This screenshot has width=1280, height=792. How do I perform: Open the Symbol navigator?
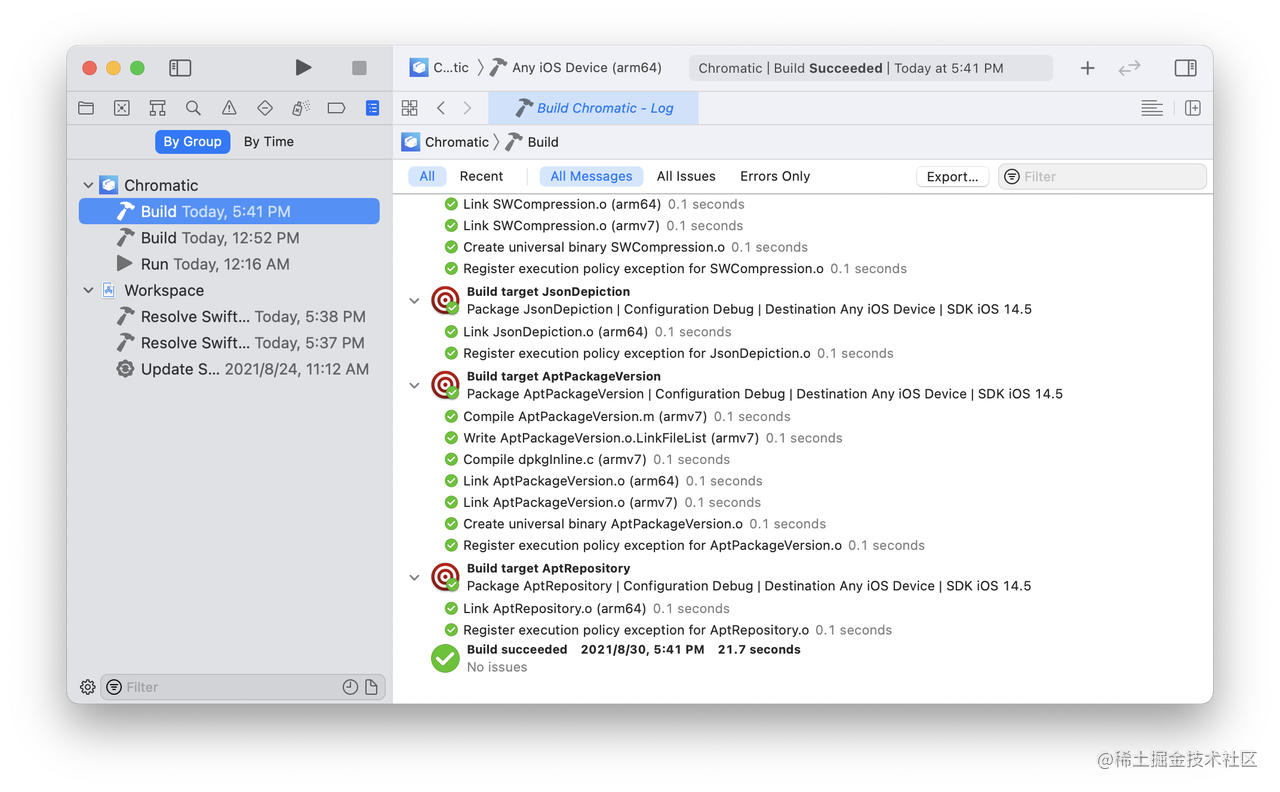pos(157,108)
